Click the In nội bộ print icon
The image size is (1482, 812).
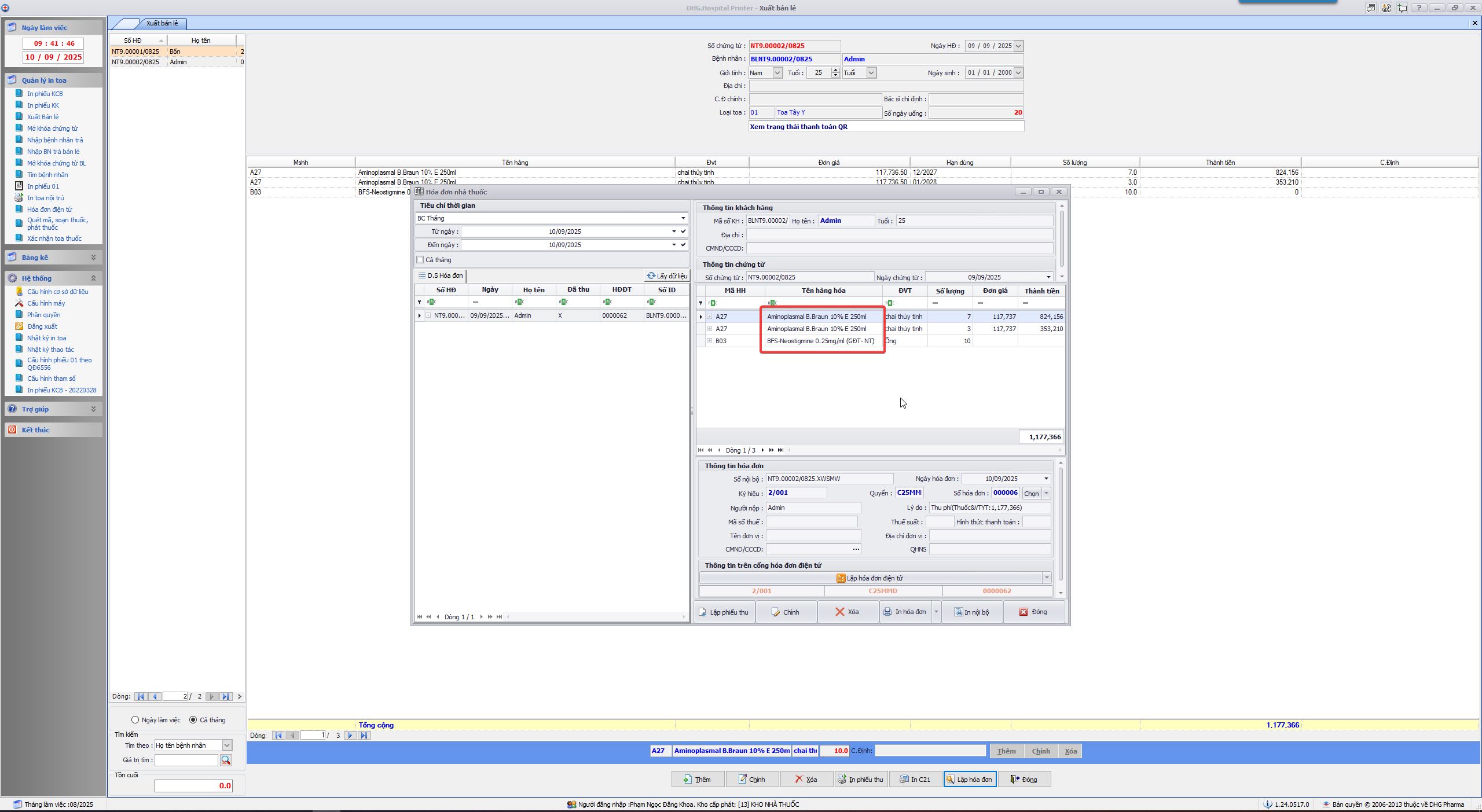[958, 612]
